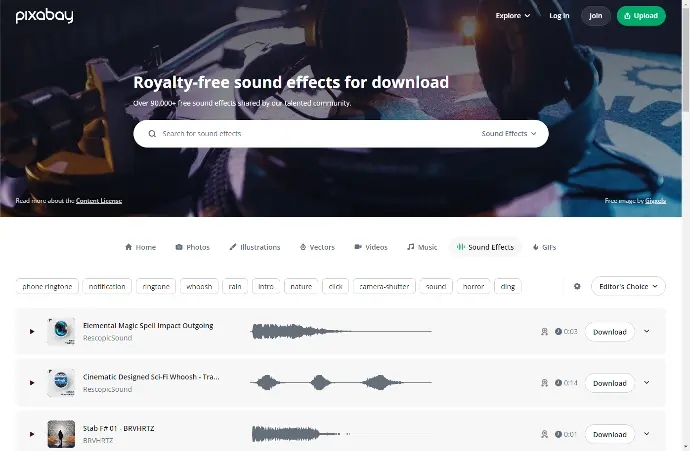Go to the Photos tab
This screenshot has height=451, width=690.
pyautogui.click(x=193, y=247)
